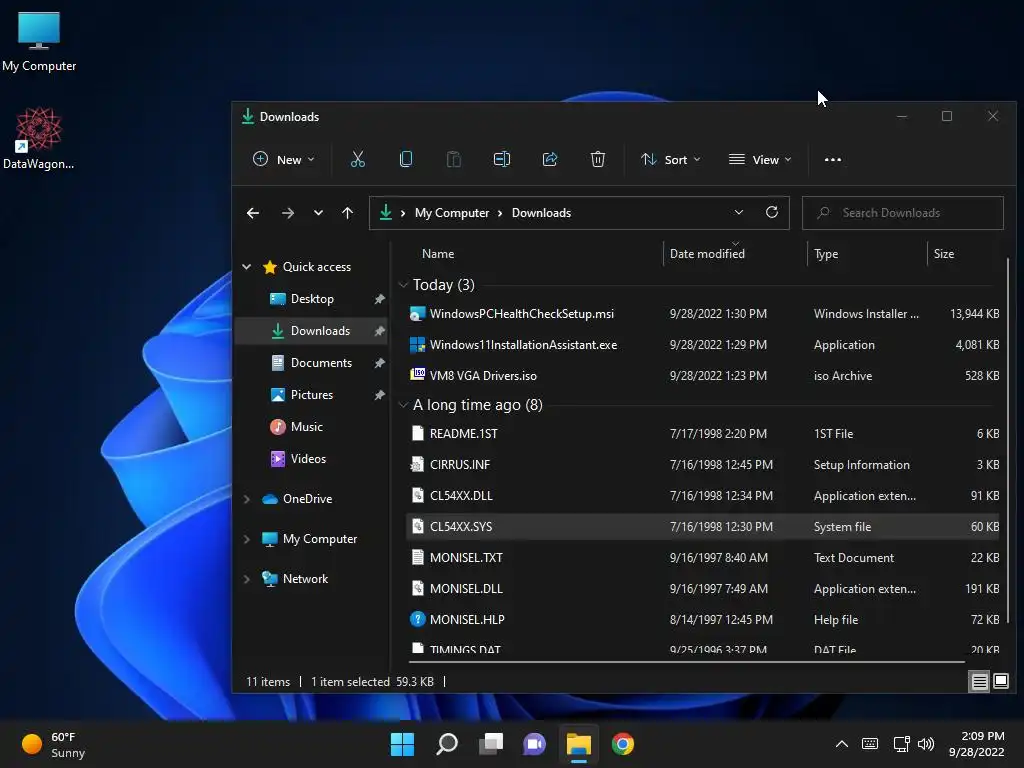Refresh the Downloads folder view
Viewport: 1024px width, 768px height.
point(772,212)
